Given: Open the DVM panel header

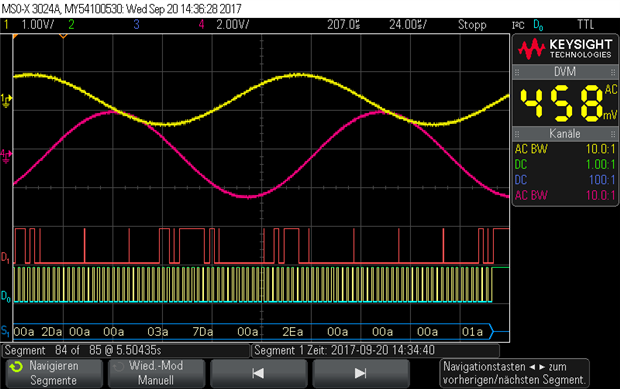Looking at the screenshot, I should pyautogui.click(x=565, y=72).
